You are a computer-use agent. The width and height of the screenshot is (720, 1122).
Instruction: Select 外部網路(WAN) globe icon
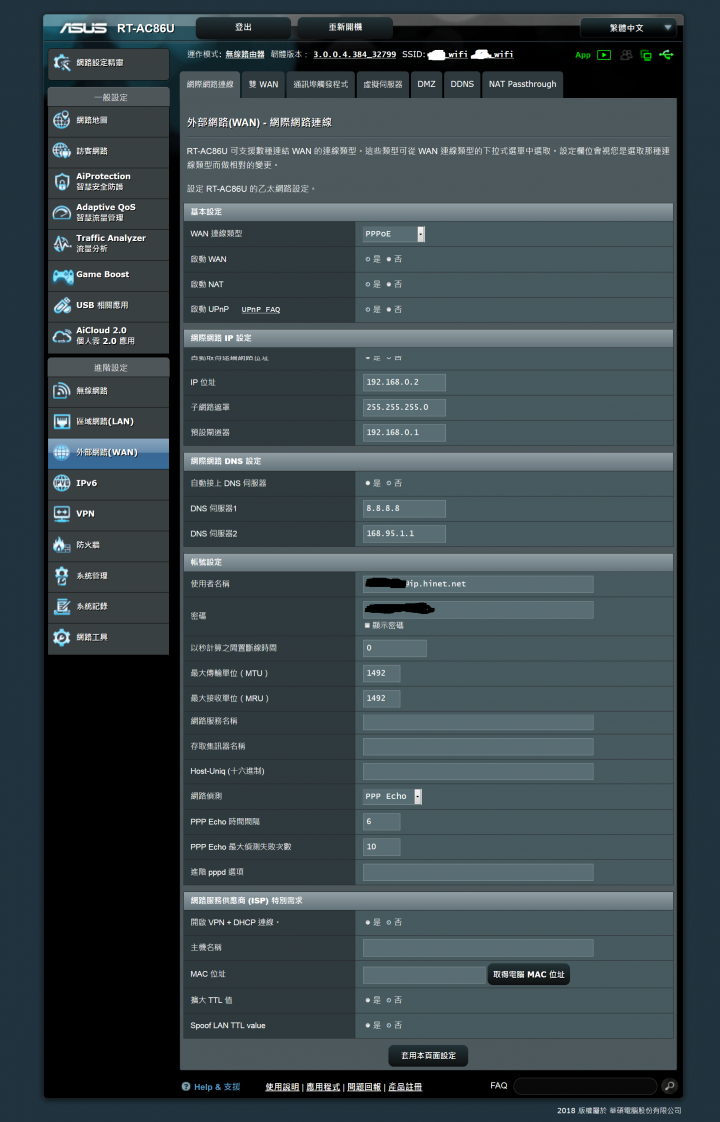[x=62, y=452]
